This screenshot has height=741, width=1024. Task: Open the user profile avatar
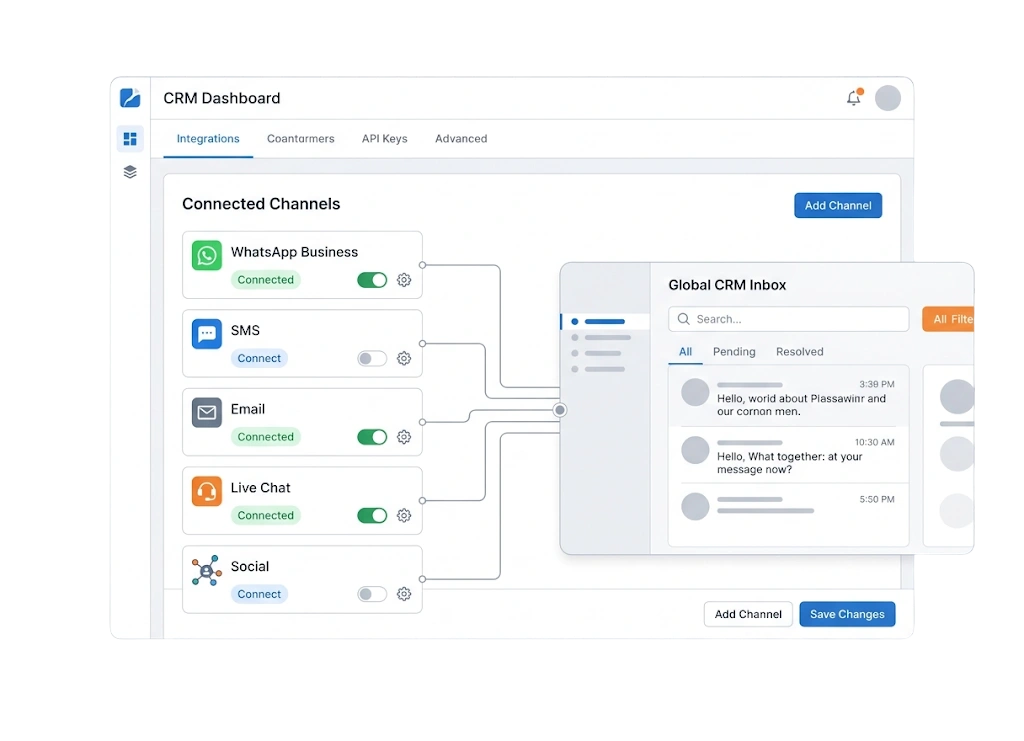tap(888, 98)
